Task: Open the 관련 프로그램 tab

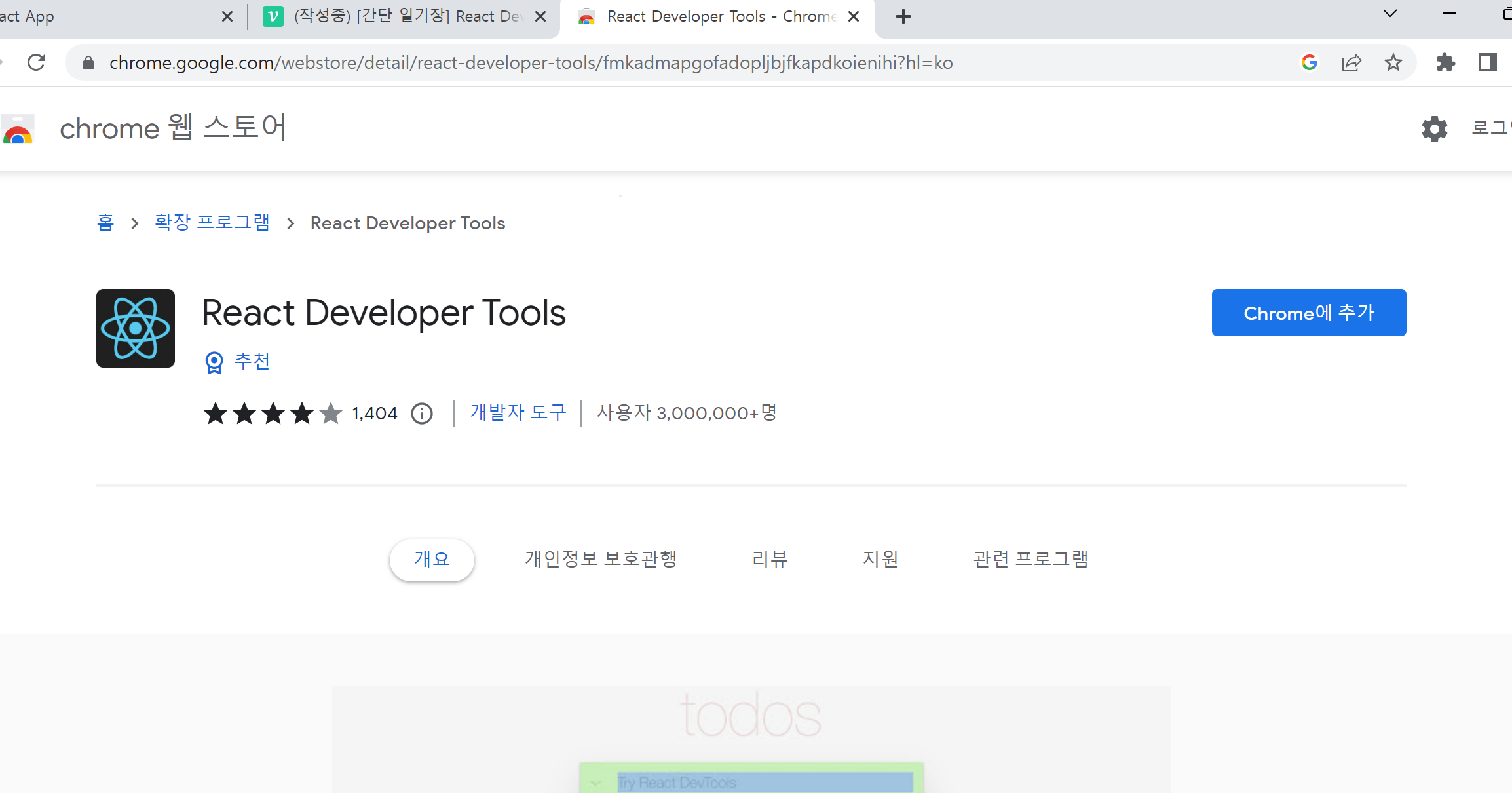Action: click(1030, 559)
